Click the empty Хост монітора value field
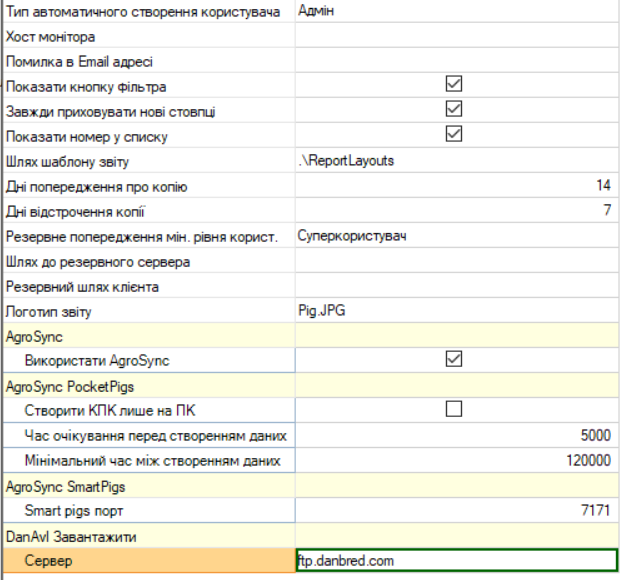 (x=457, y=36)
